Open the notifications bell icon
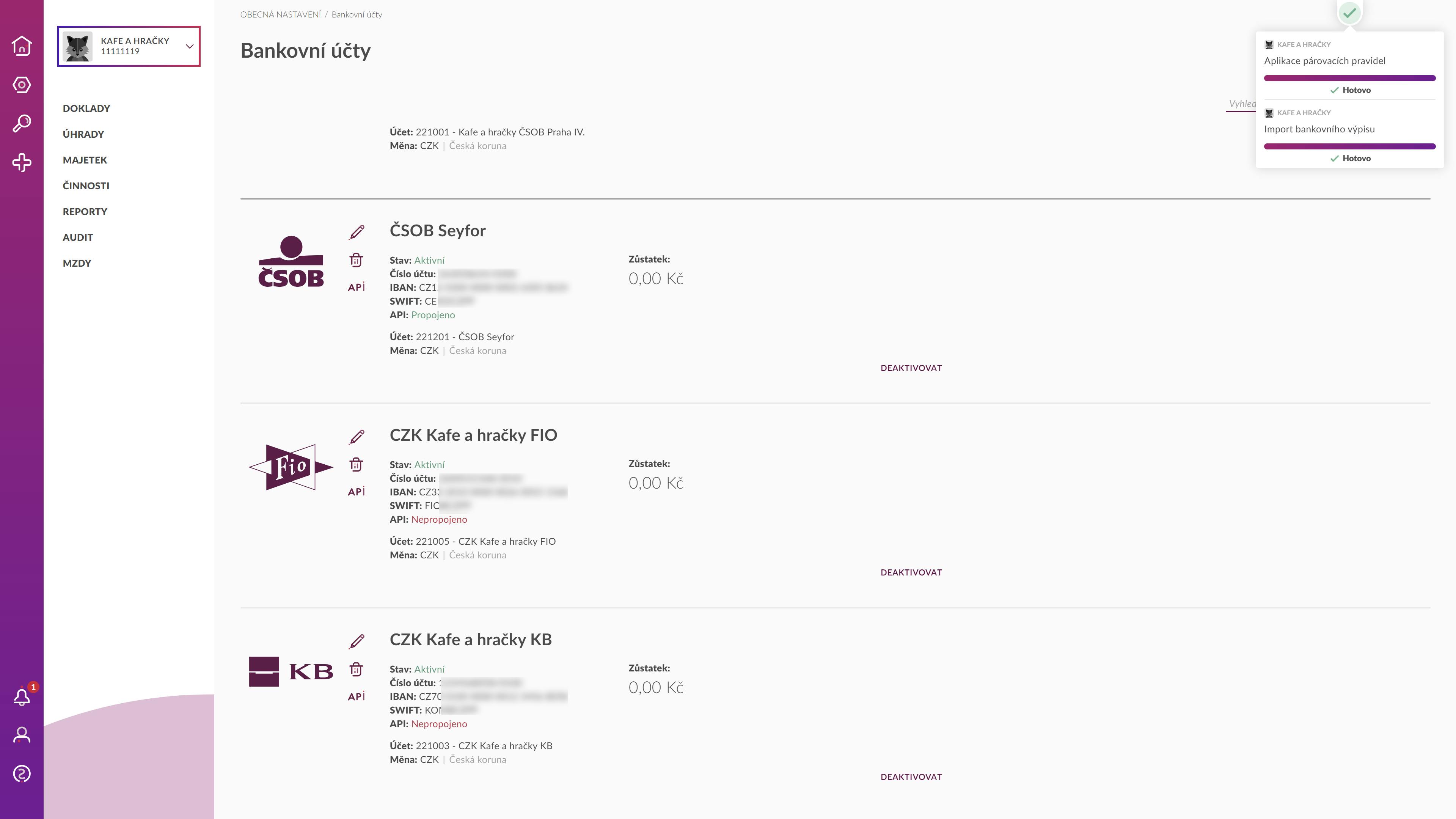Image resolution: width=1456 pixels, height=819 pixels. tap(22, 696)
